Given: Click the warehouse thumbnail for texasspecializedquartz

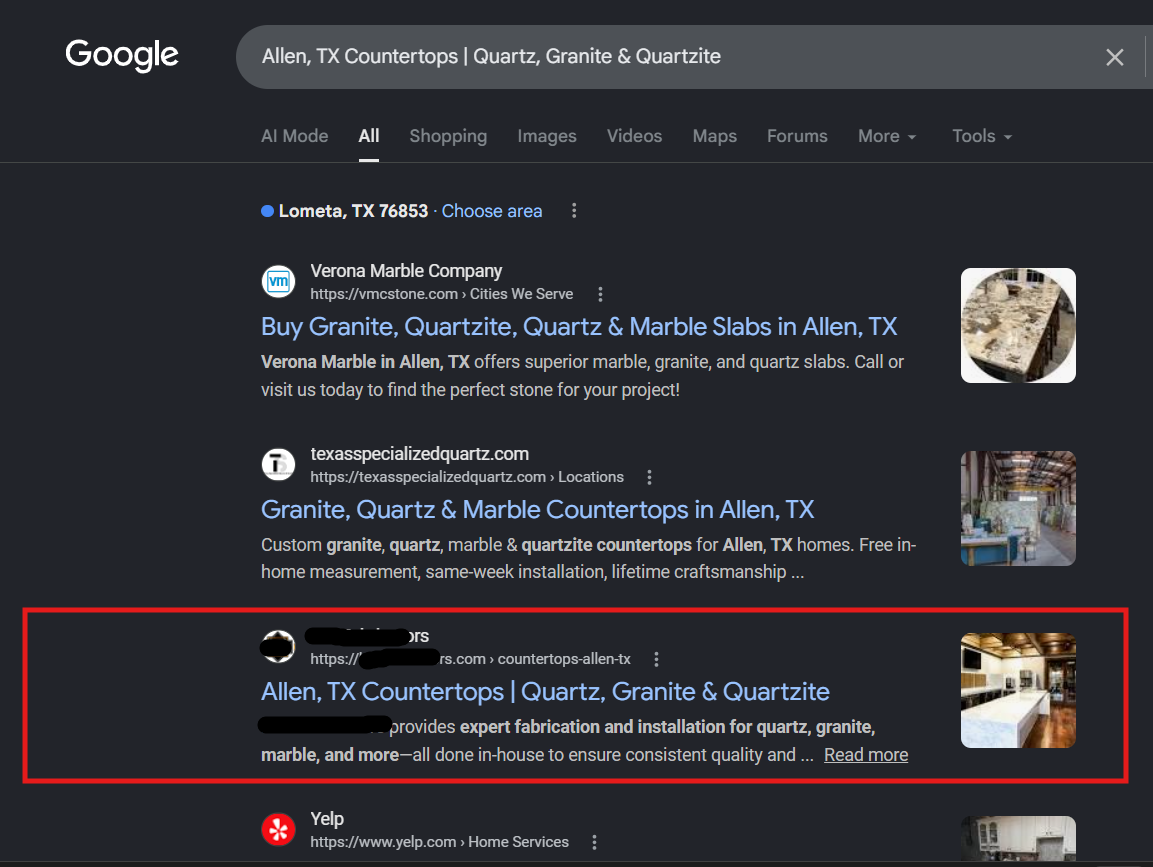Looking at the screenshot, I should point(1018,508).
